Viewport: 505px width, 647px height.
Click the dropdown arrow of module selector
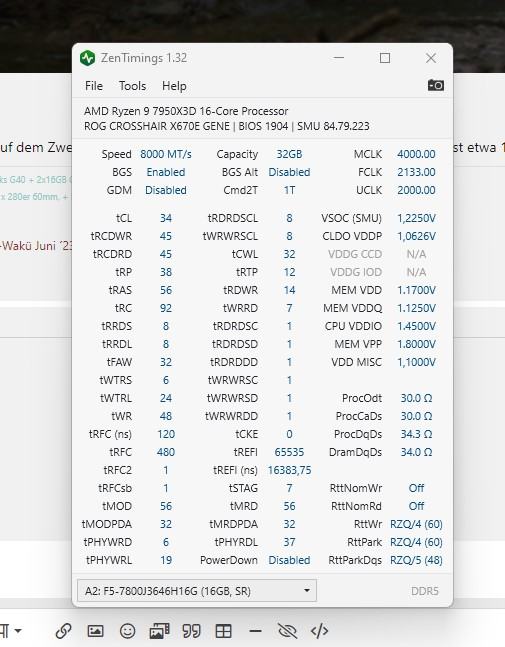tap(307, 591)
